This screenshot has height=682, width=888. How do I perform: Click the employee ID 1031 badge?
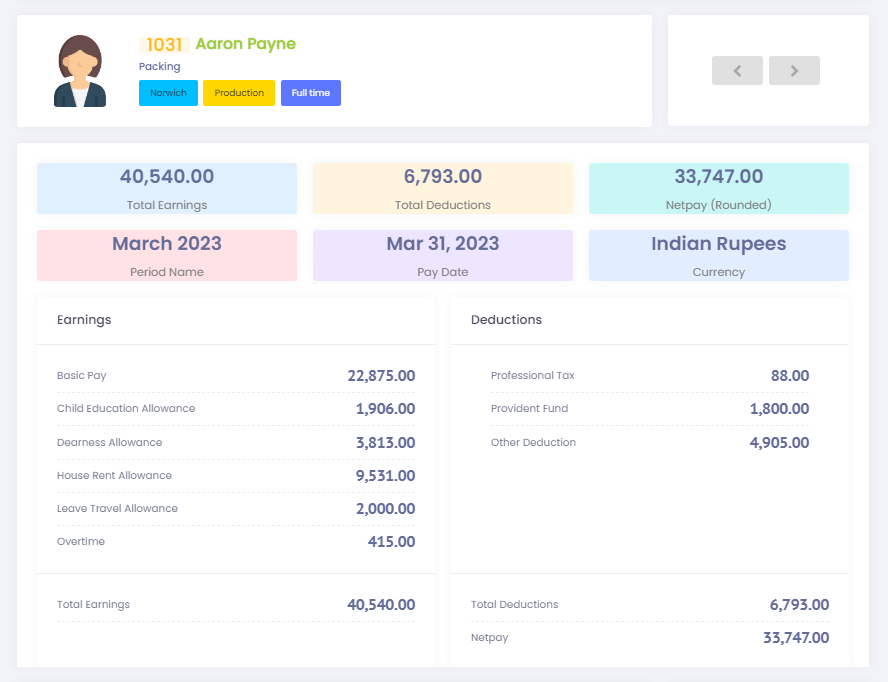[x=164, y=44]
